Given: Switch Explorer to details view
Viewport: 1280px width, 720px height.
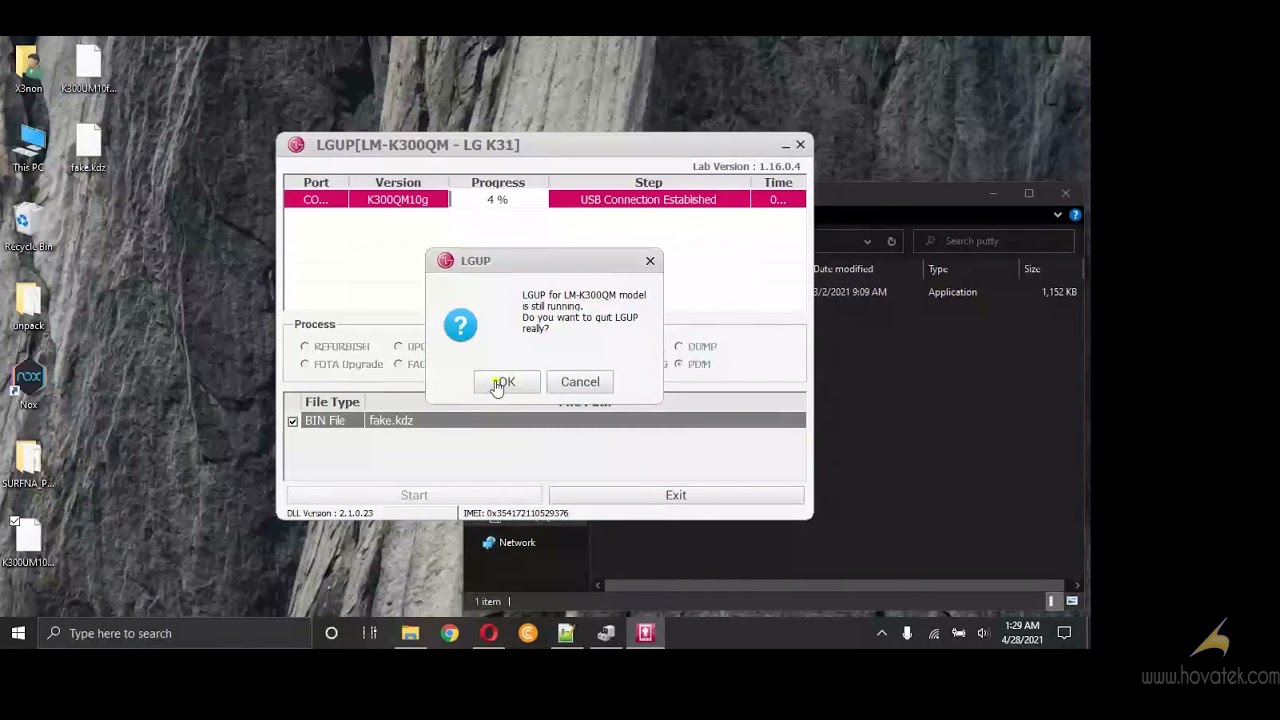Looking at the screenshot, I should pos(1051,601).
